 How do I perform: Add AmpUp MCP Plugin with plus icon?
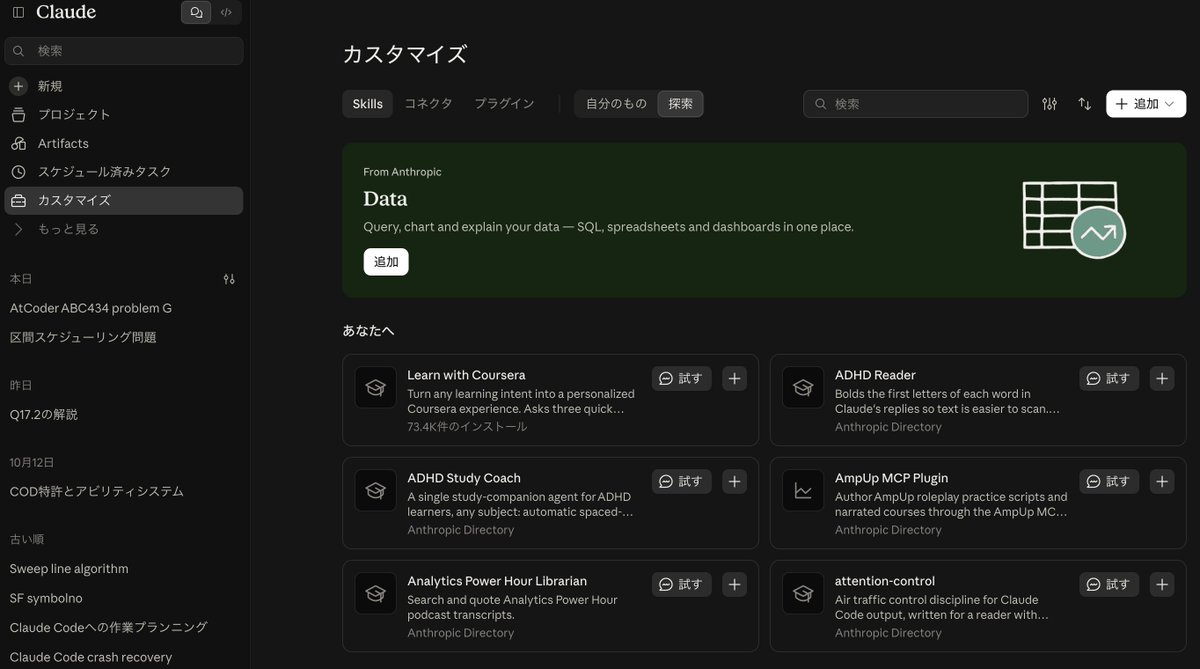click(1161, 482)
